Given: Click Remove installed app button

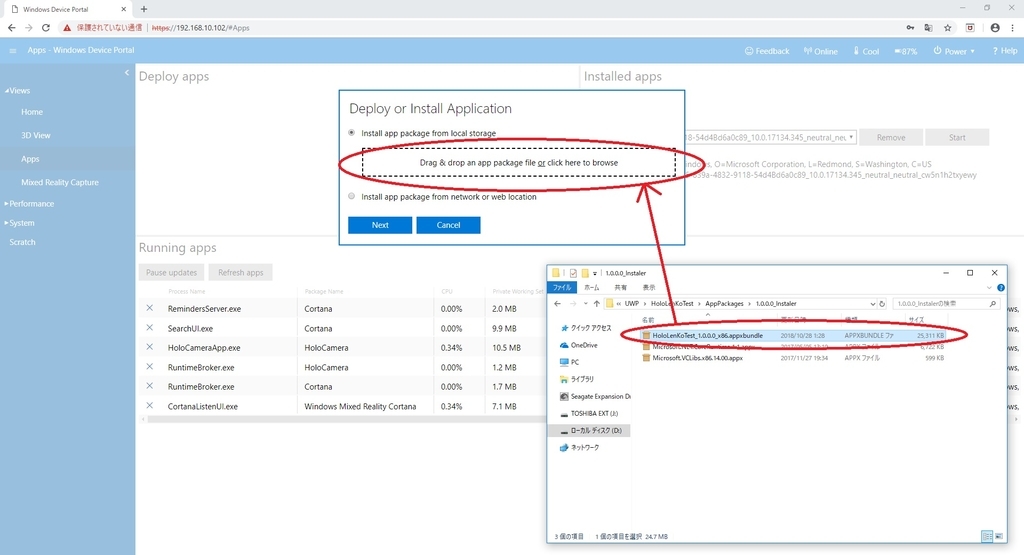Looking at the screenshot, I should [x=891, y=137].
